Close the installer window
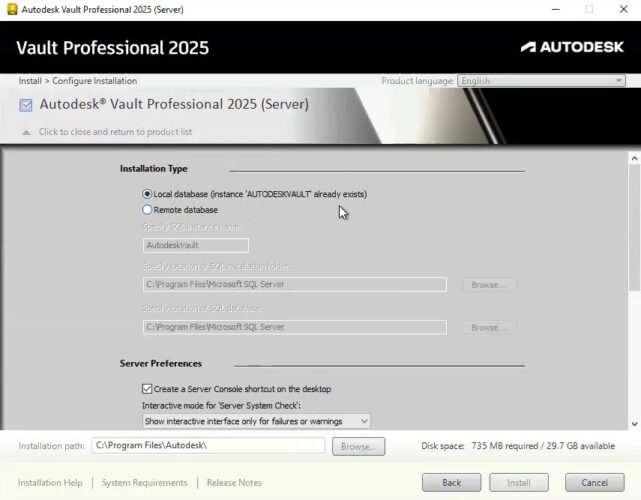Screen dimensions: 641x500 point(623,9)
